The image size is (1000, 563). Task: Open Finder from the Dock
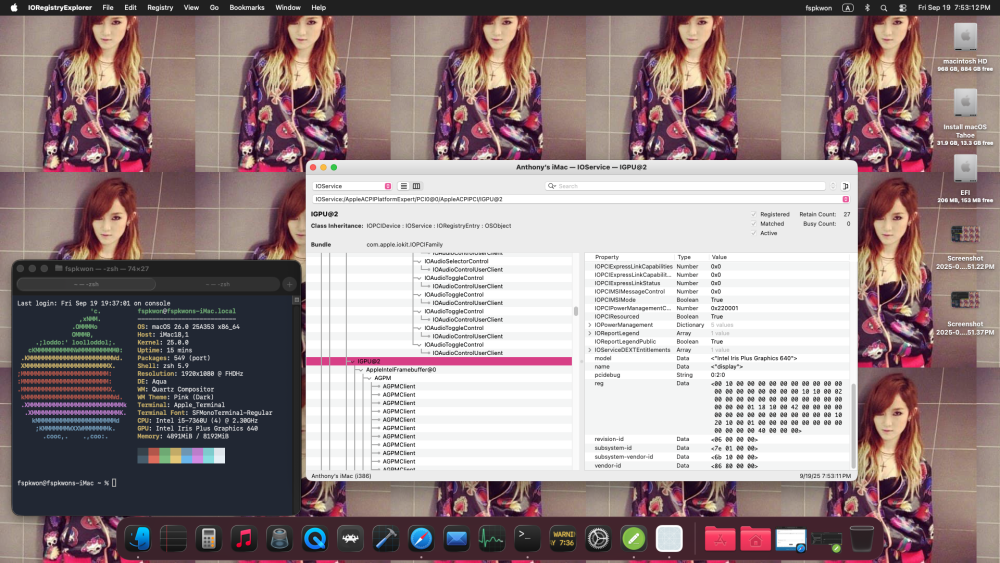[138, 539]
